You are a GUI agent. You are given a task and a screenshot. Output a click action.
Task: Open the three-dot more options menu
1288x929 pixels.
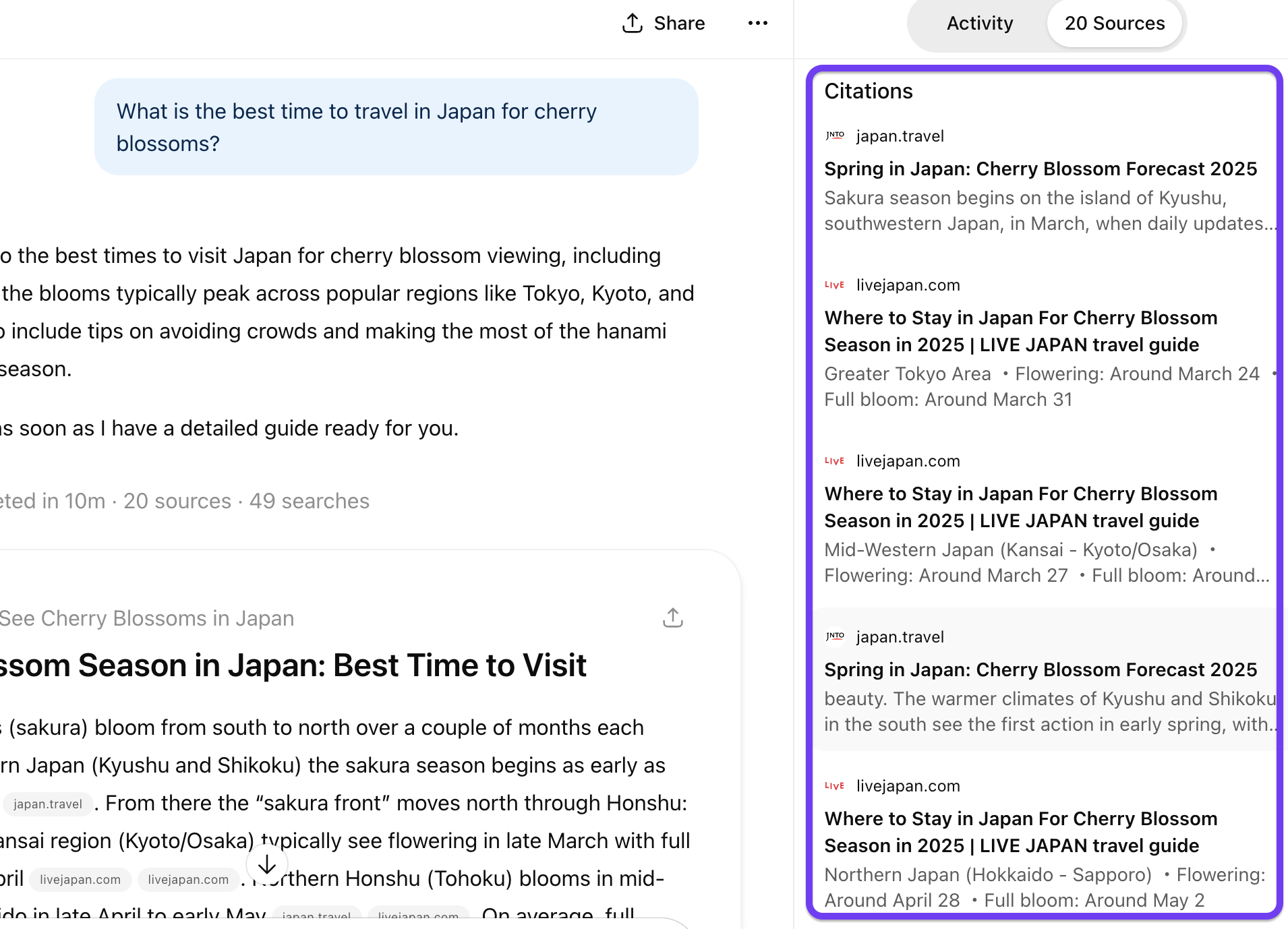pos(757,23)
